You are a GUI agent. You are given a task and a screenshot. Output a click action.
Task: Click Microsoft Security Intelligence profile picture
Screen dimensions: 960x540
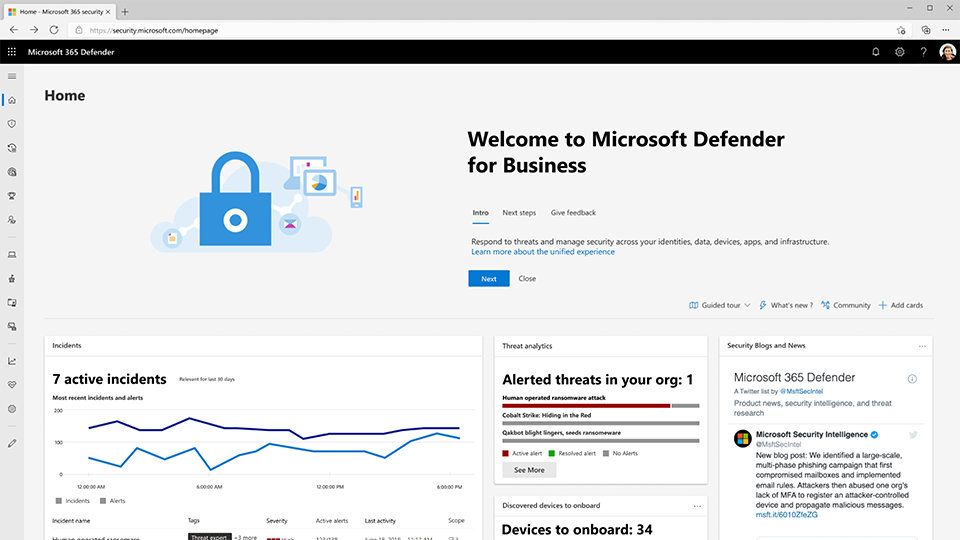tap(743, 438)
